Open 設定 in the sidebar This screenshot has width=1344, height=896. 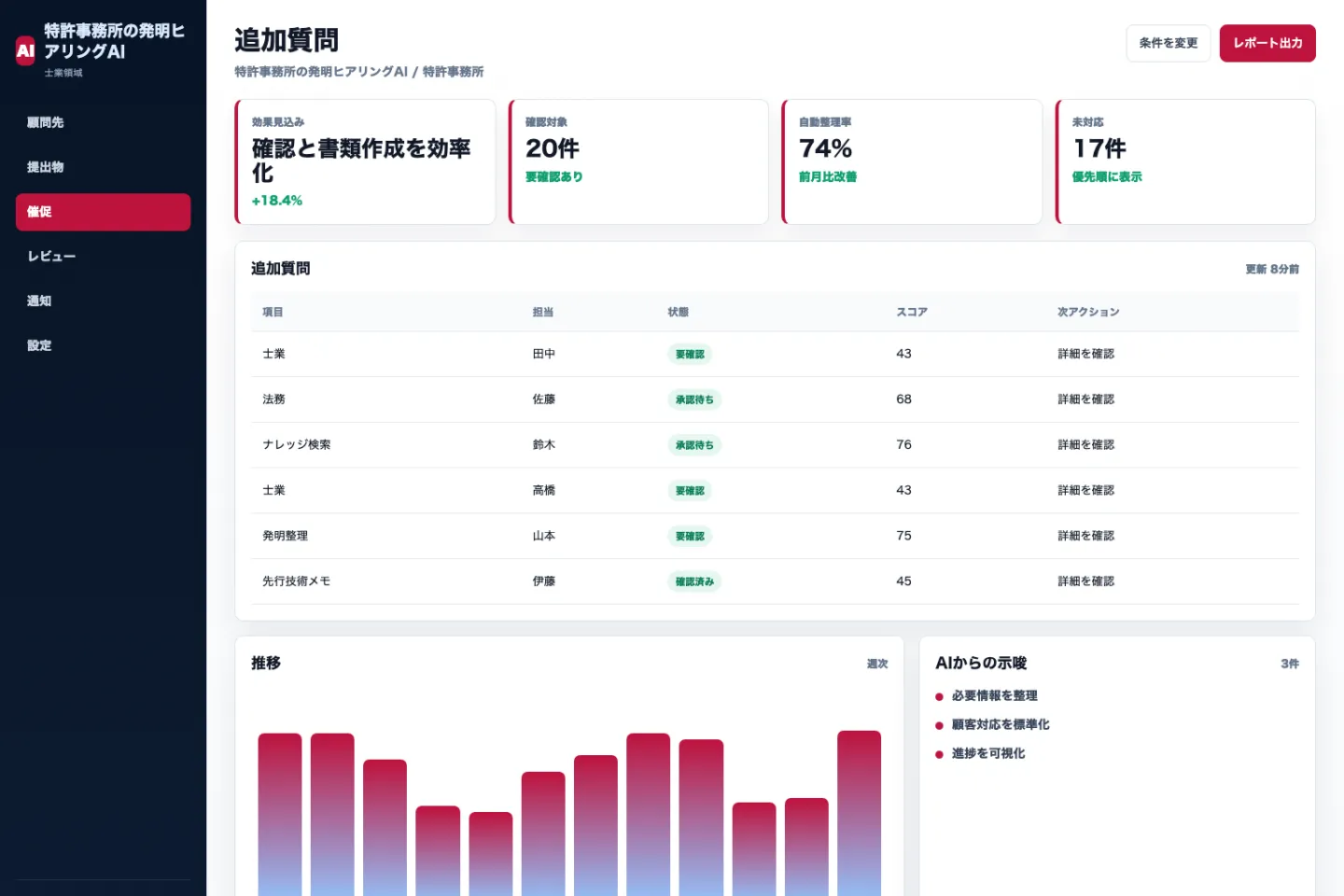[103, 345]
